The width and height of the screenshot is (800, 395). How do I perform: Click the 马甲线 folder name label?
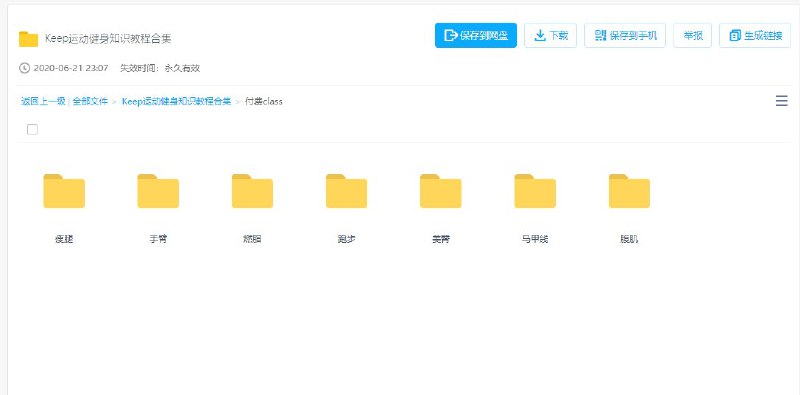(535, 239)
